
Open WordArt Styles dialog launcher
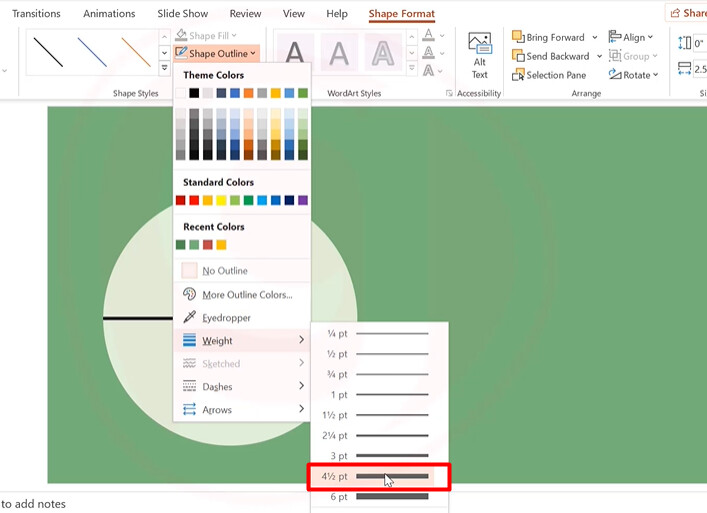click(x=449, y=93)
